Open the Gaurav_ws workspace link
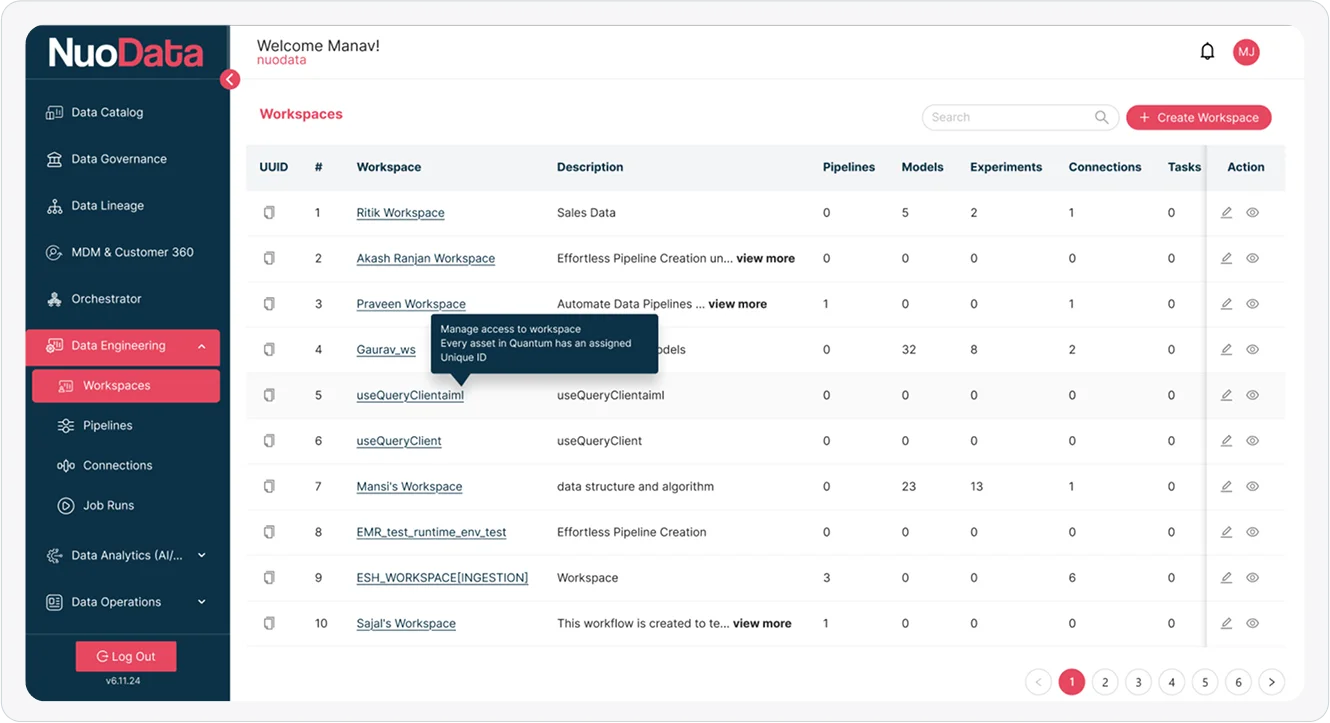Viewport: 1330px width, 723px height. click(x=386, y=350)
